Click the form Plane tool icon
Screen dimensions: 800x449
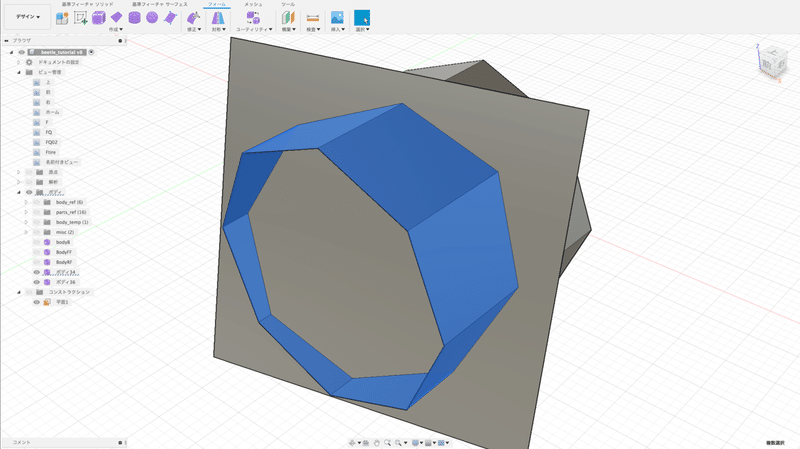coord(117,18)
